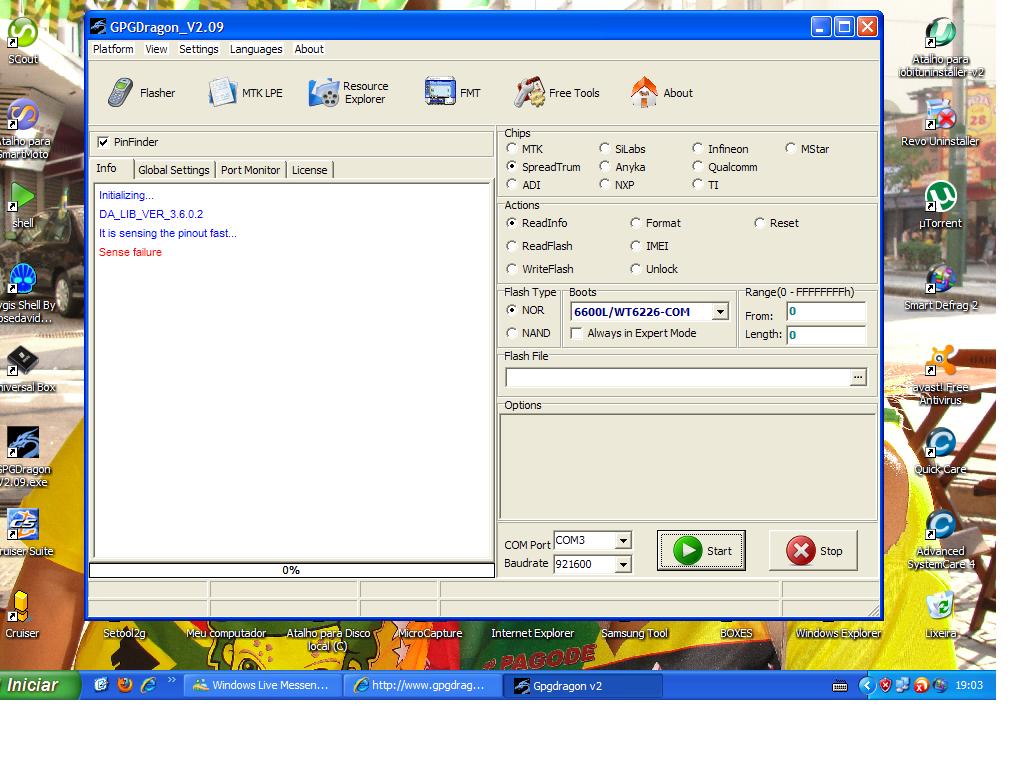
Task: Open the Settings menu
Action: [x=199, y=49]
